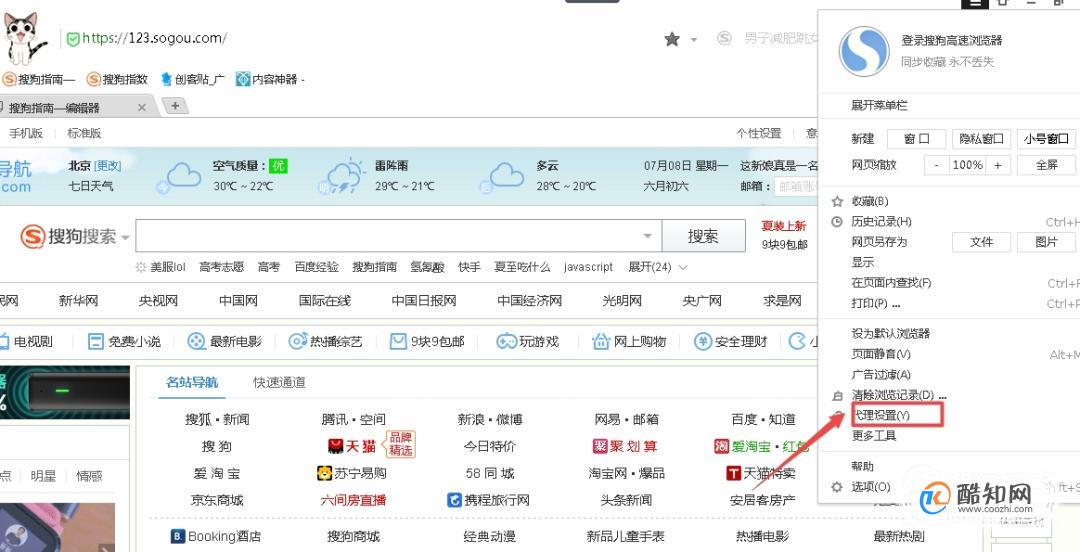Image resolution: width=1080 pixels, height=552 pixels.
Task: Click hot word javascript
Action: pos(588,267)
